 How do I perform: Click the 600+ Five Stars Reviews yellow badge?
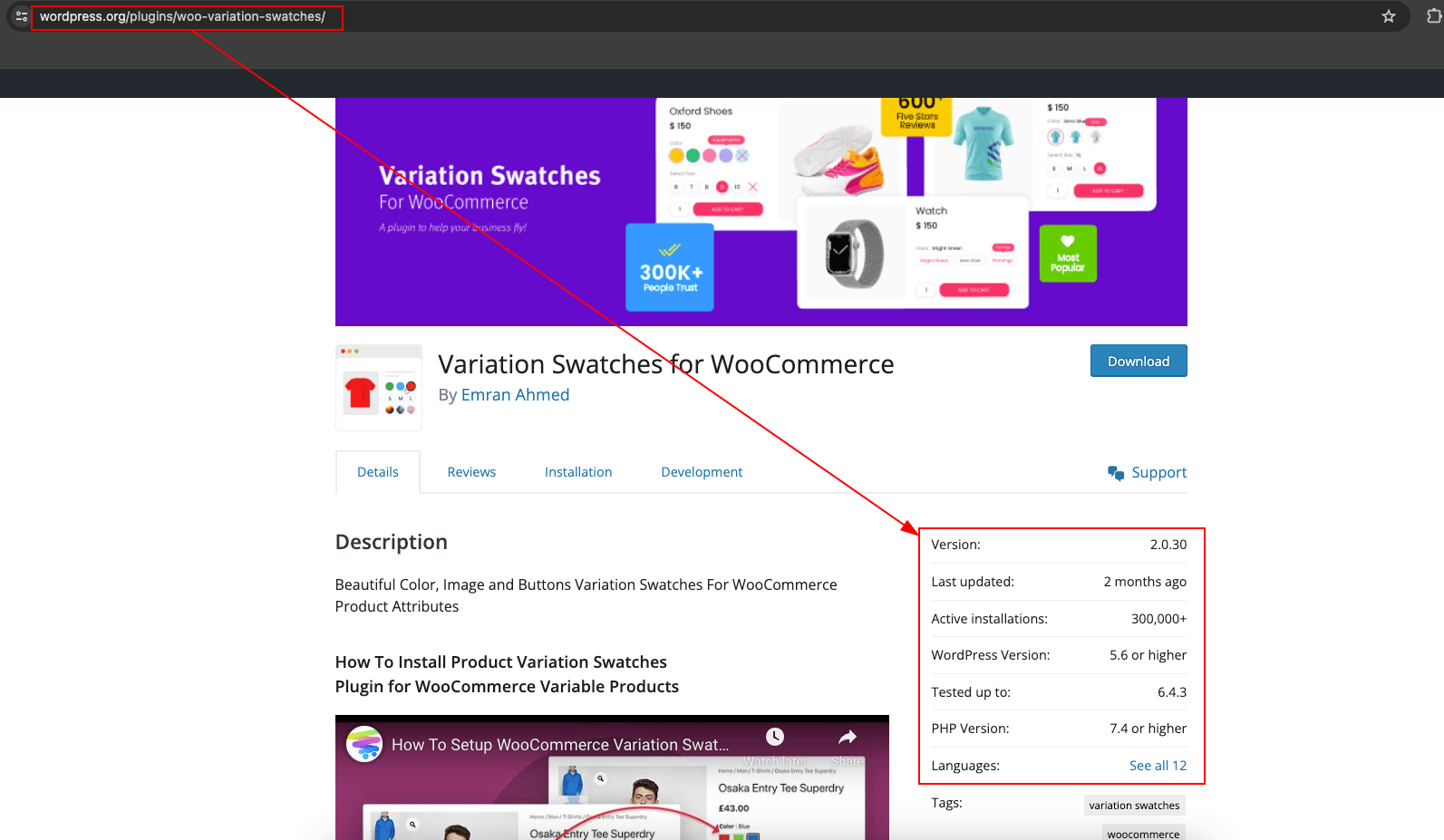pyautogui.click(x=917, y=116)
